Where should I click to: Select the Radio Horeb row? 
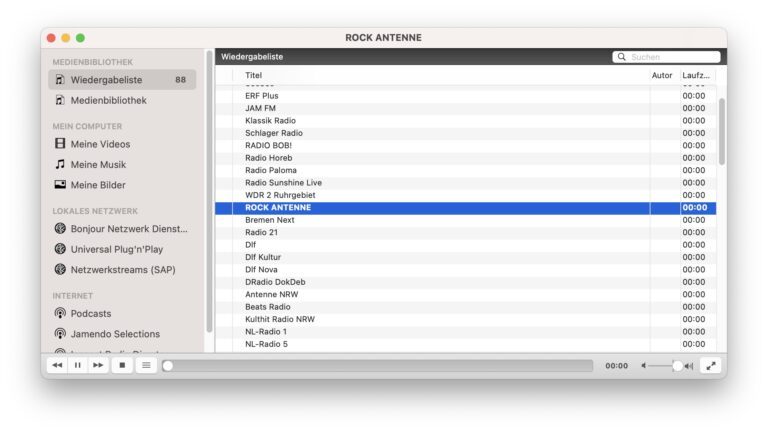[x=465, y=158]
